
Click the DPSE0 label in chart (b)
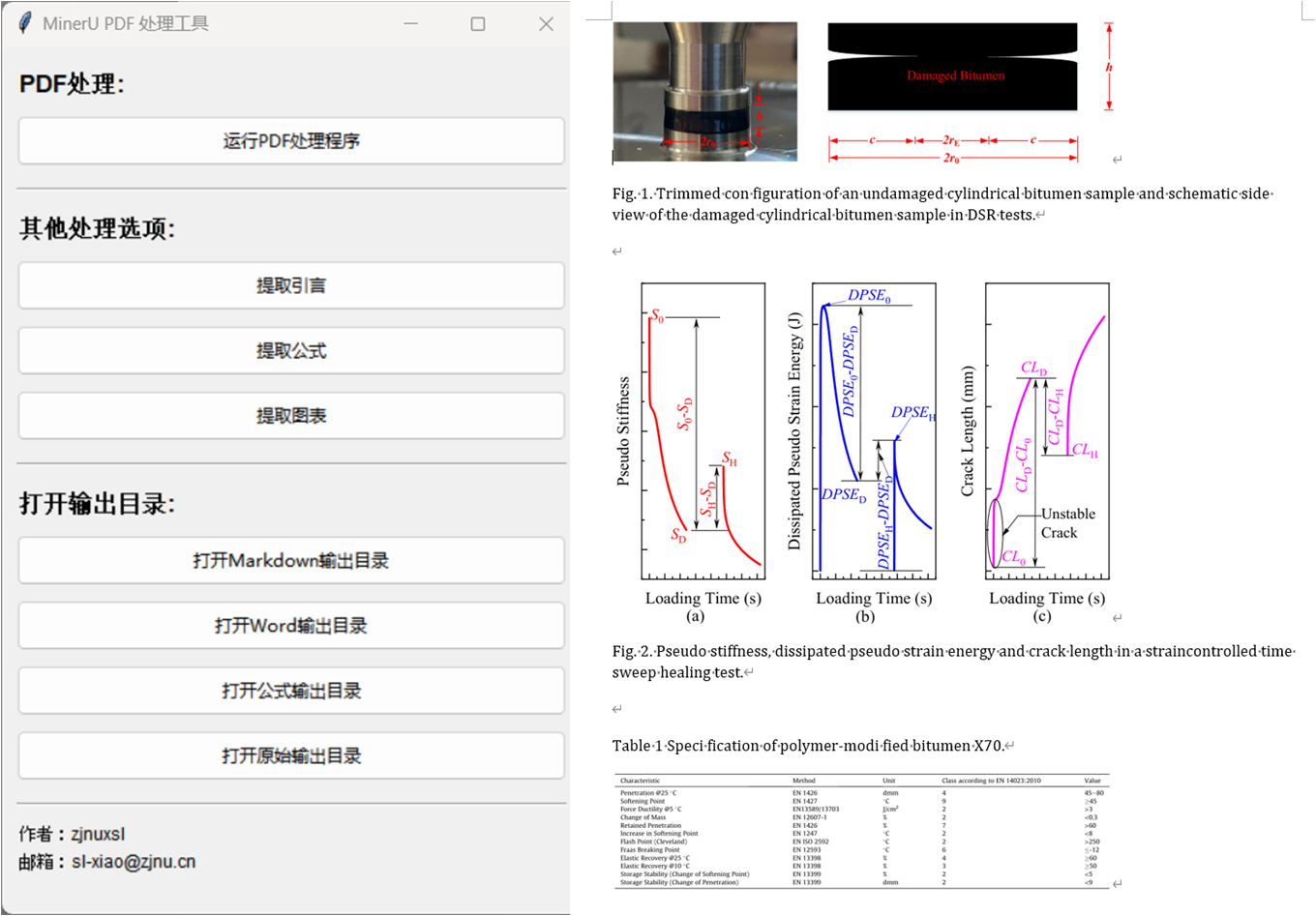(x=870, y=296)
